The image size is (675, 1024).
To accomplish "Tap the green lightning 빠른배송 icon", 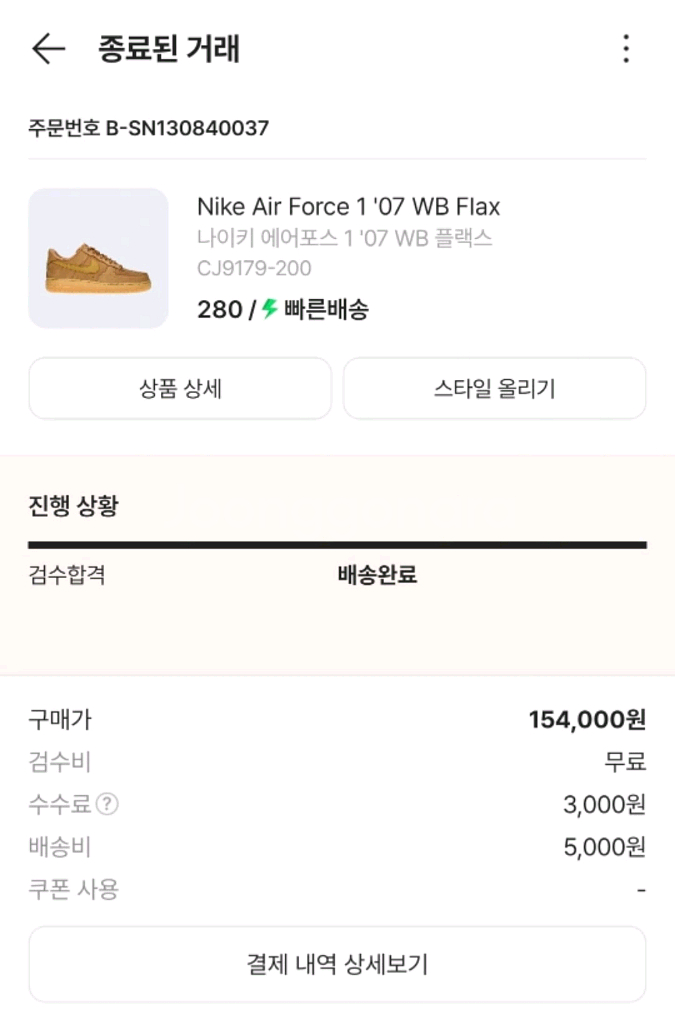I will click(269, 310).
